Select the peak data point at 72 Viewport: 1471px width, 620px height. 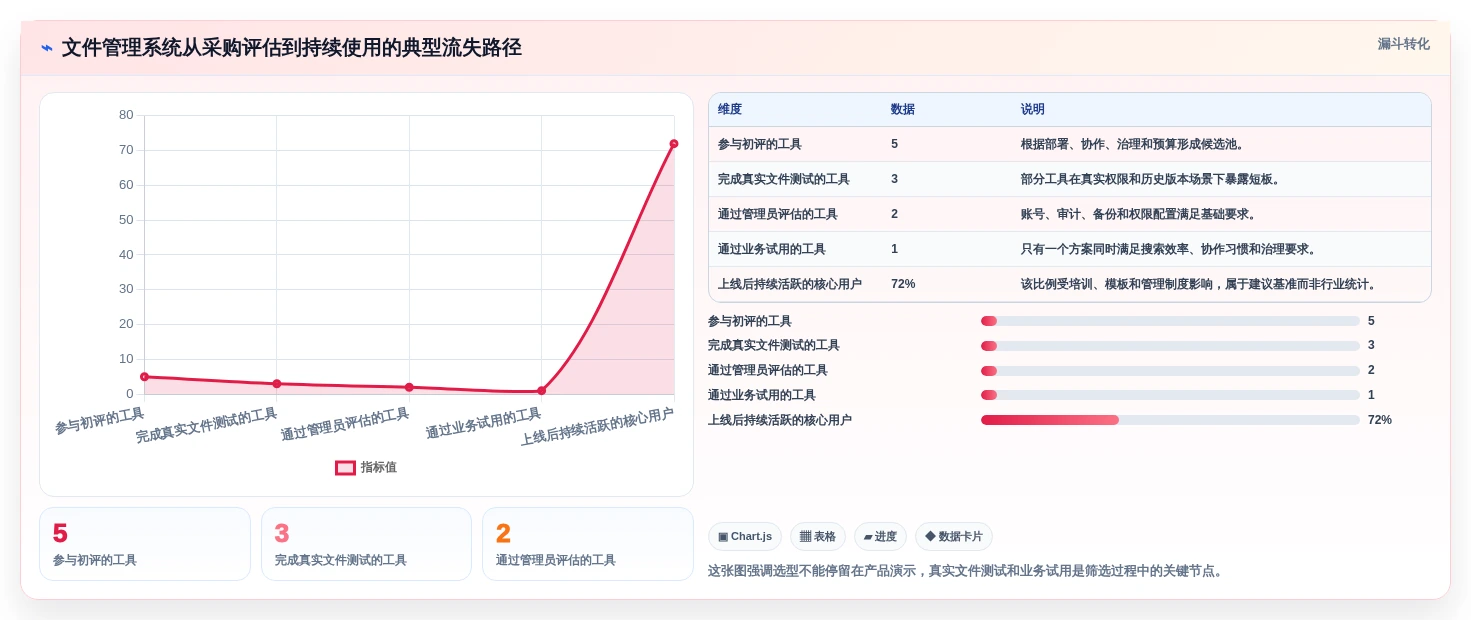674,144
